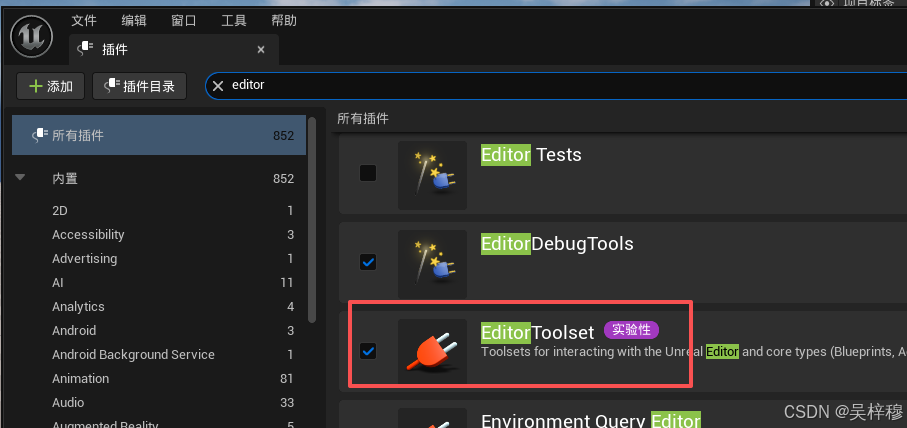907x428 pixels.
Task: Select the 插件 tab
Action: coord(174,50)
